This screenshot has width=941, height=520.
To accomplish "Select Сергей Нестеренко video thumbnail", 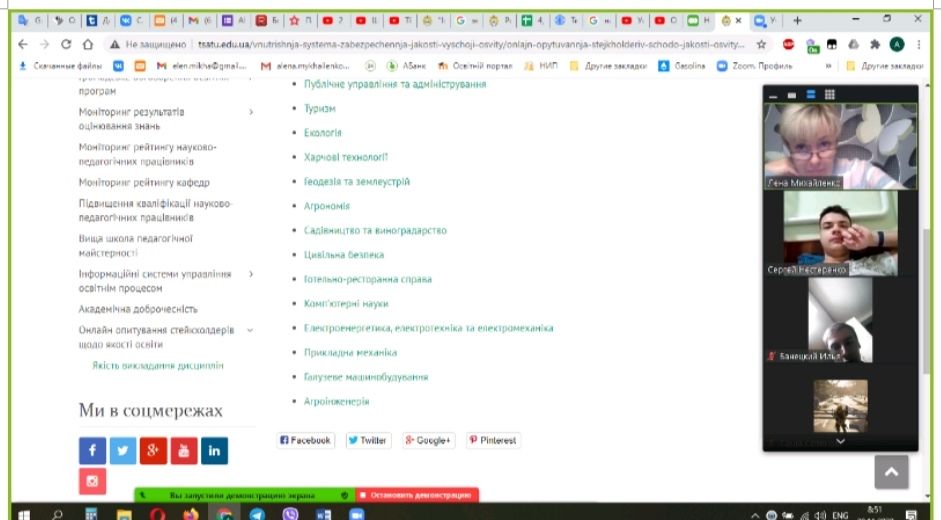I will [840, 233].
